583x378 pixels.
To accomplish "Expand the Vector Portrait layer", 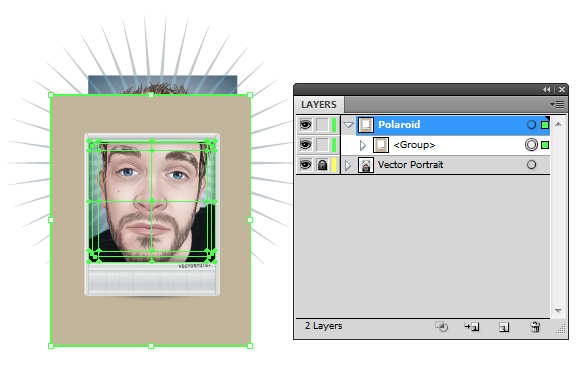I will pyautogui.click(x=348, y=165).
